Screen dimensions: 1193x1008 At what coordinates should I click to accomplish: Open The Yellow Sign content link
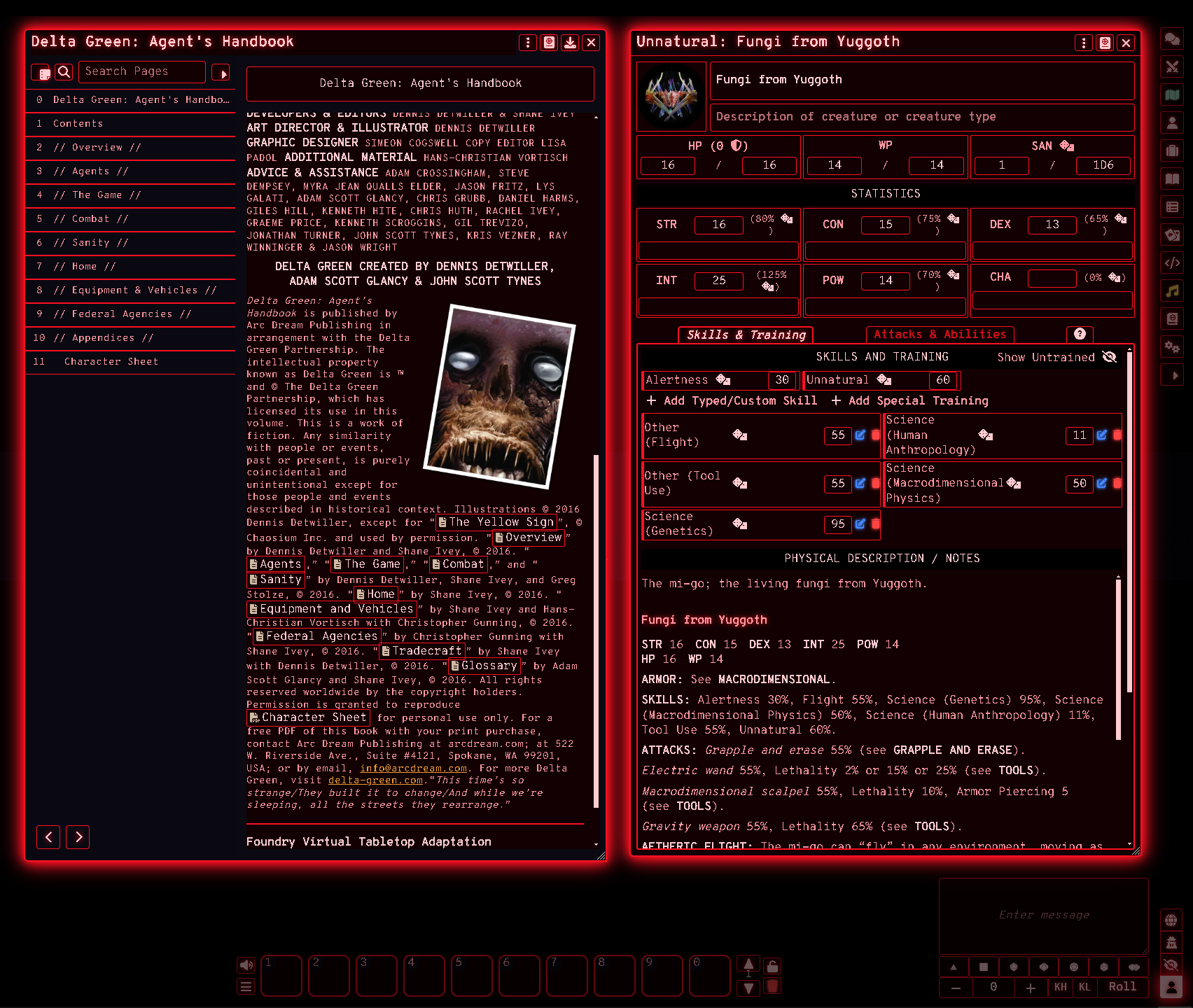coord(496,522)
